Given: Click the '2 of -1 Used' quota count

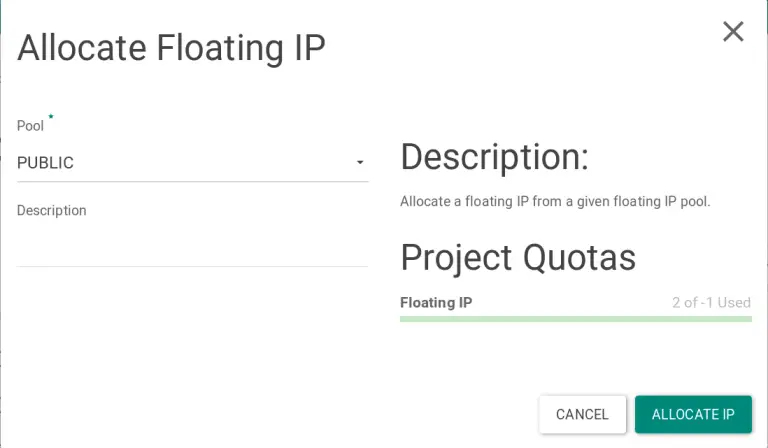Looking at the screenshot, I should 711,302.
